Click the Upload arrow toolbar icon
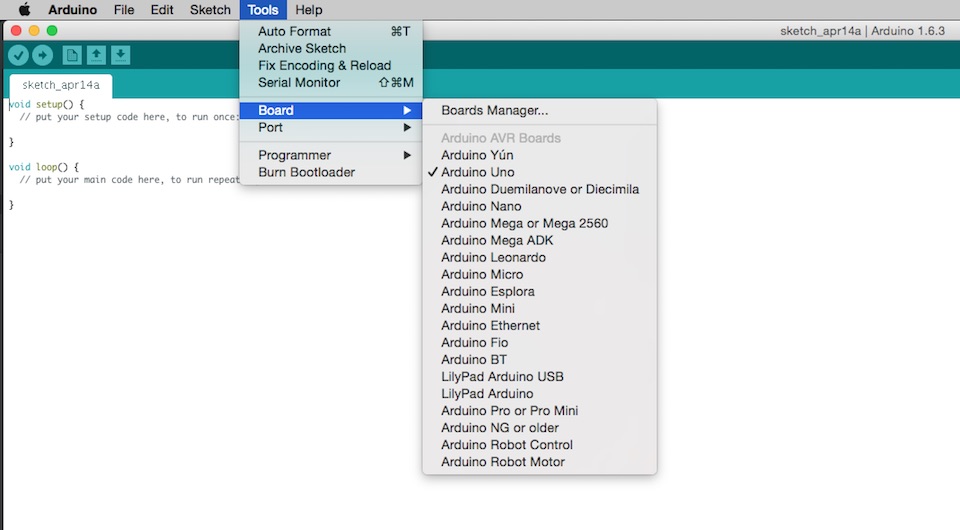 tap(42, 56)
